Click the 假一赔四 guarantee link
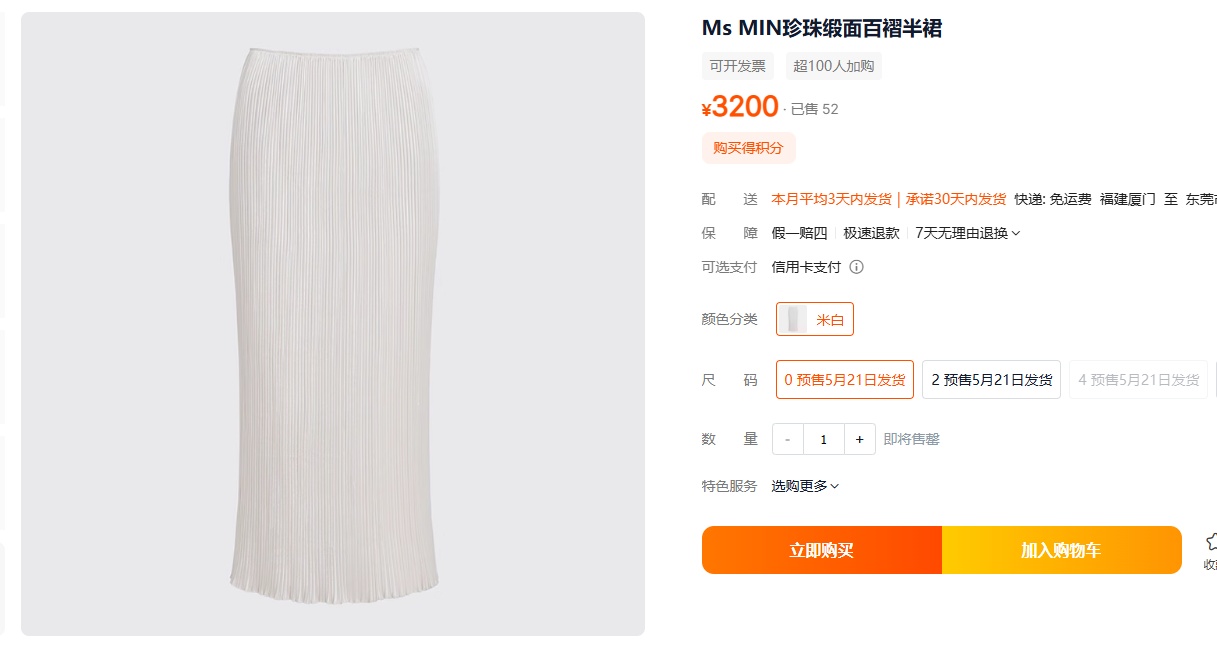The height and width of the screenshot is (651, 1217). 800,233
